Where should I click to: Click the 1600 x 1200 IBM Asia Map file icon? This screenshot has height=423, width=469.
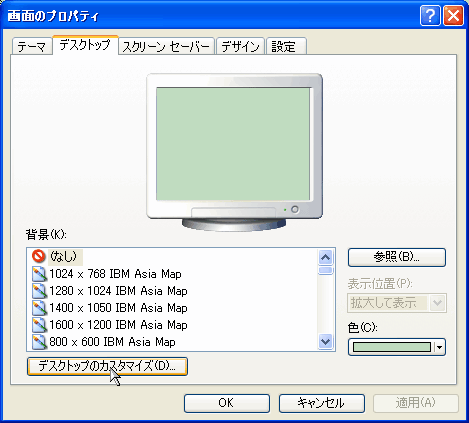pos(39,325)
